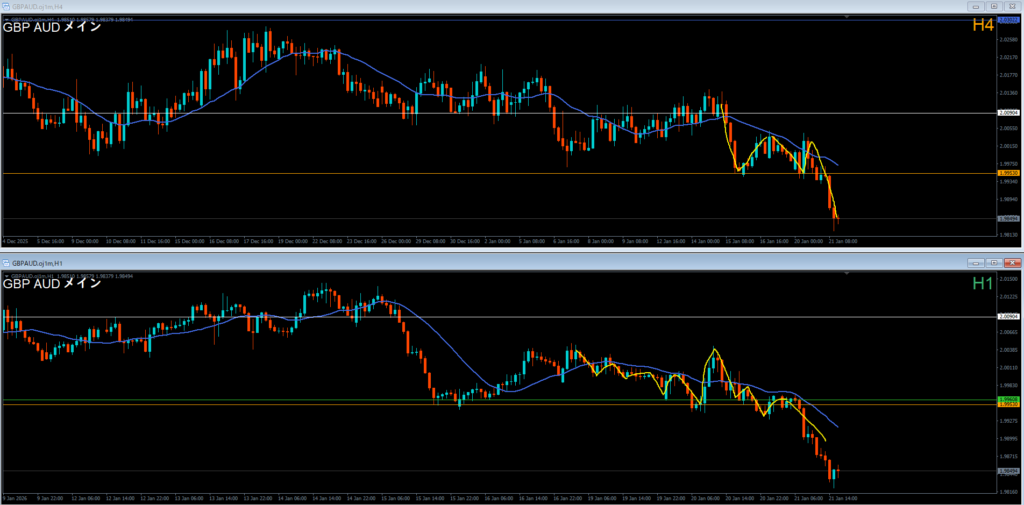Click the 2.00904 price tag on H4 chart
1024x505 pixels.
point(1008,113)
